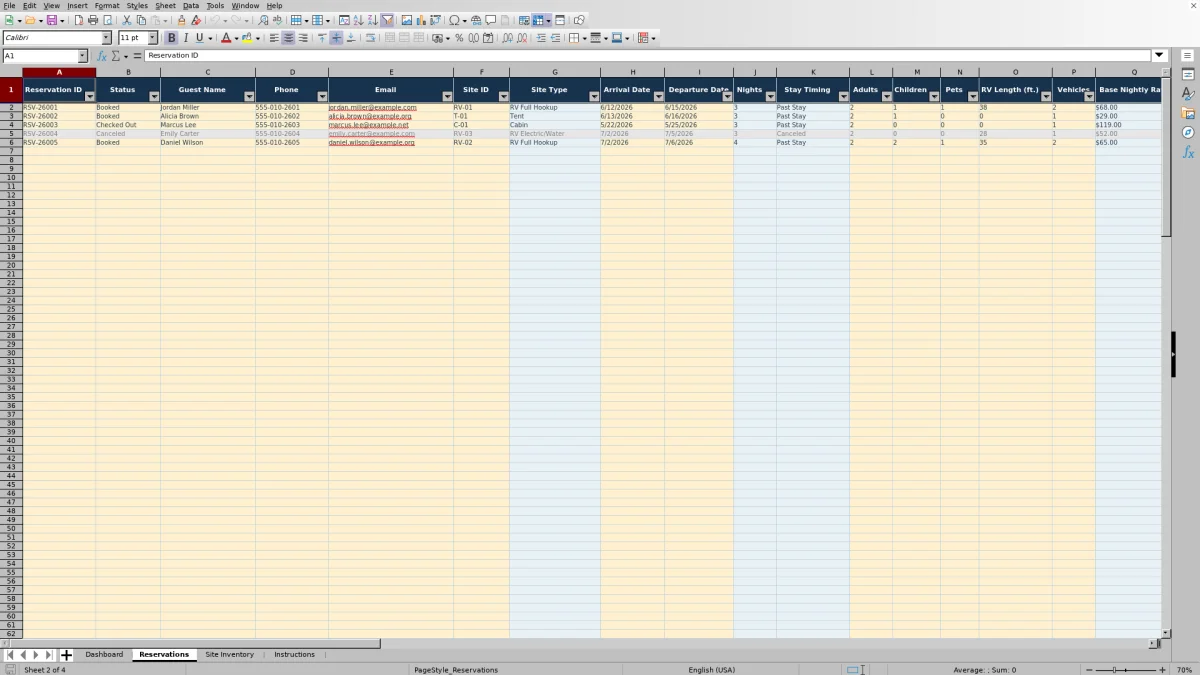Viewport: 1200px width, 675px height.
Task: Insert an image with the picture icon
Action: [x=406, y=20]
